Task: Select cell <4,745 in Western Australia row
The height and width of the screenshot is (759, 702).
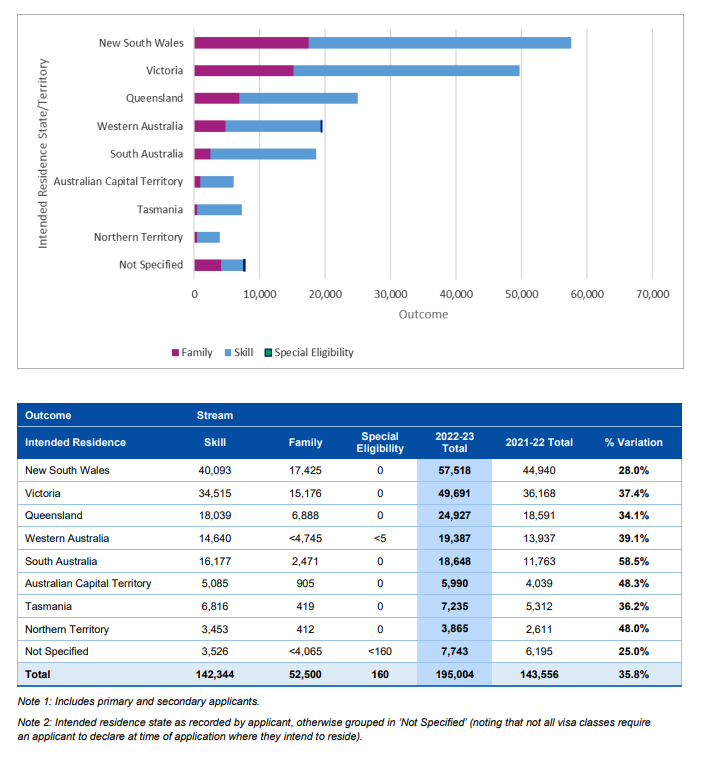Action: click(305, 539)
